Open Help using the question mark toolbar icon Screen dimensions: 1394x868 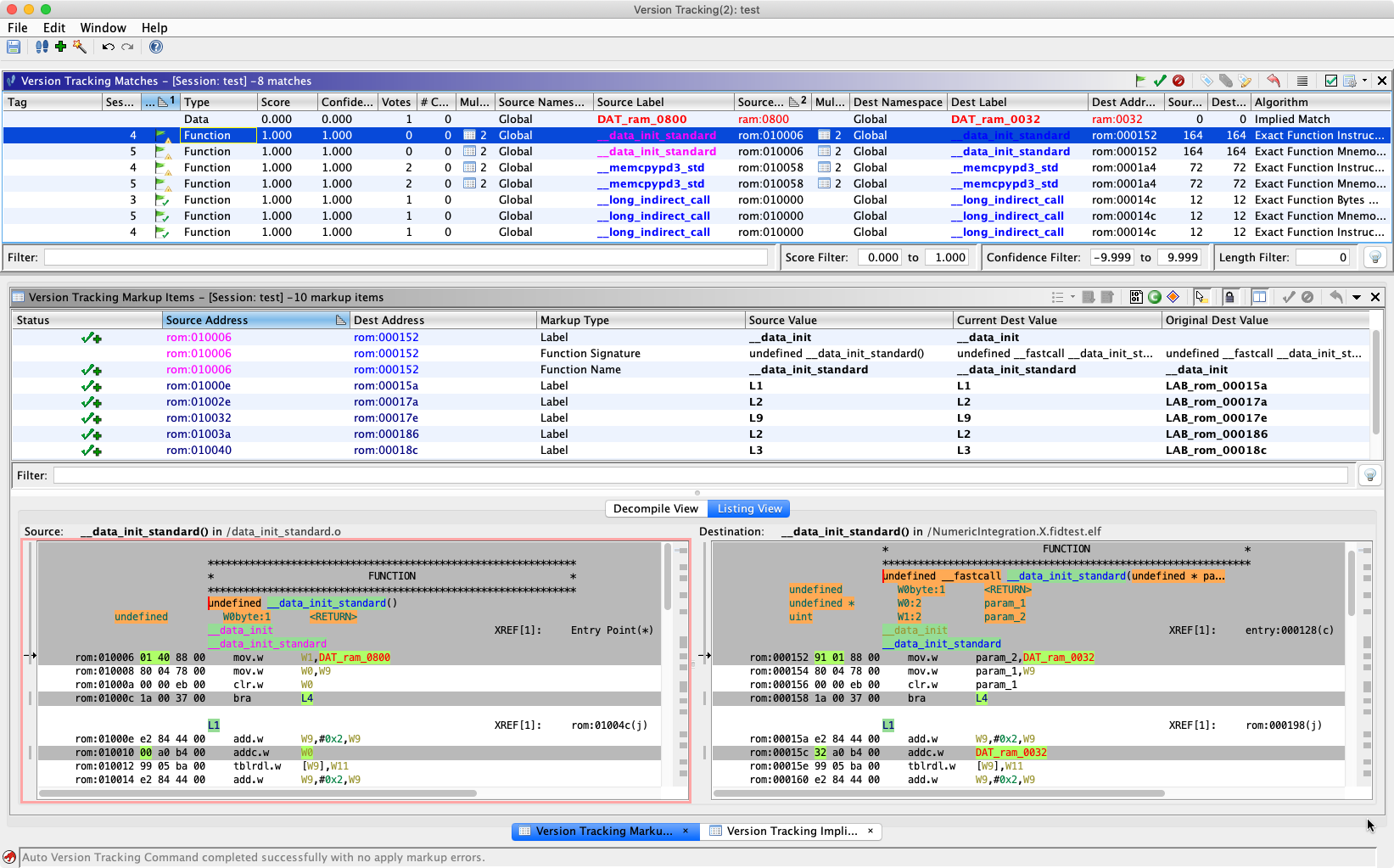pyautogui.click(x=155, y=47)
